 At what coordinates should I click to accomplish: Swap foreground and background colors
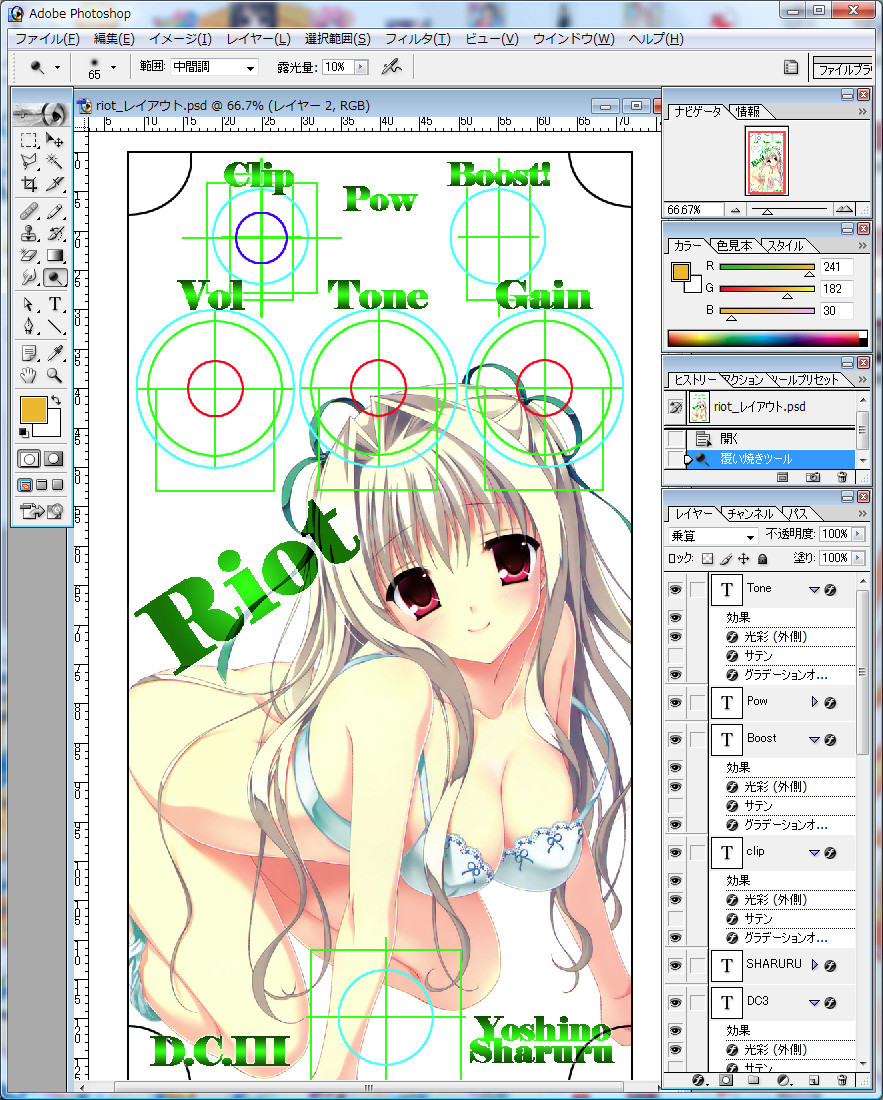pyautogui.click(x=56, y=401)
